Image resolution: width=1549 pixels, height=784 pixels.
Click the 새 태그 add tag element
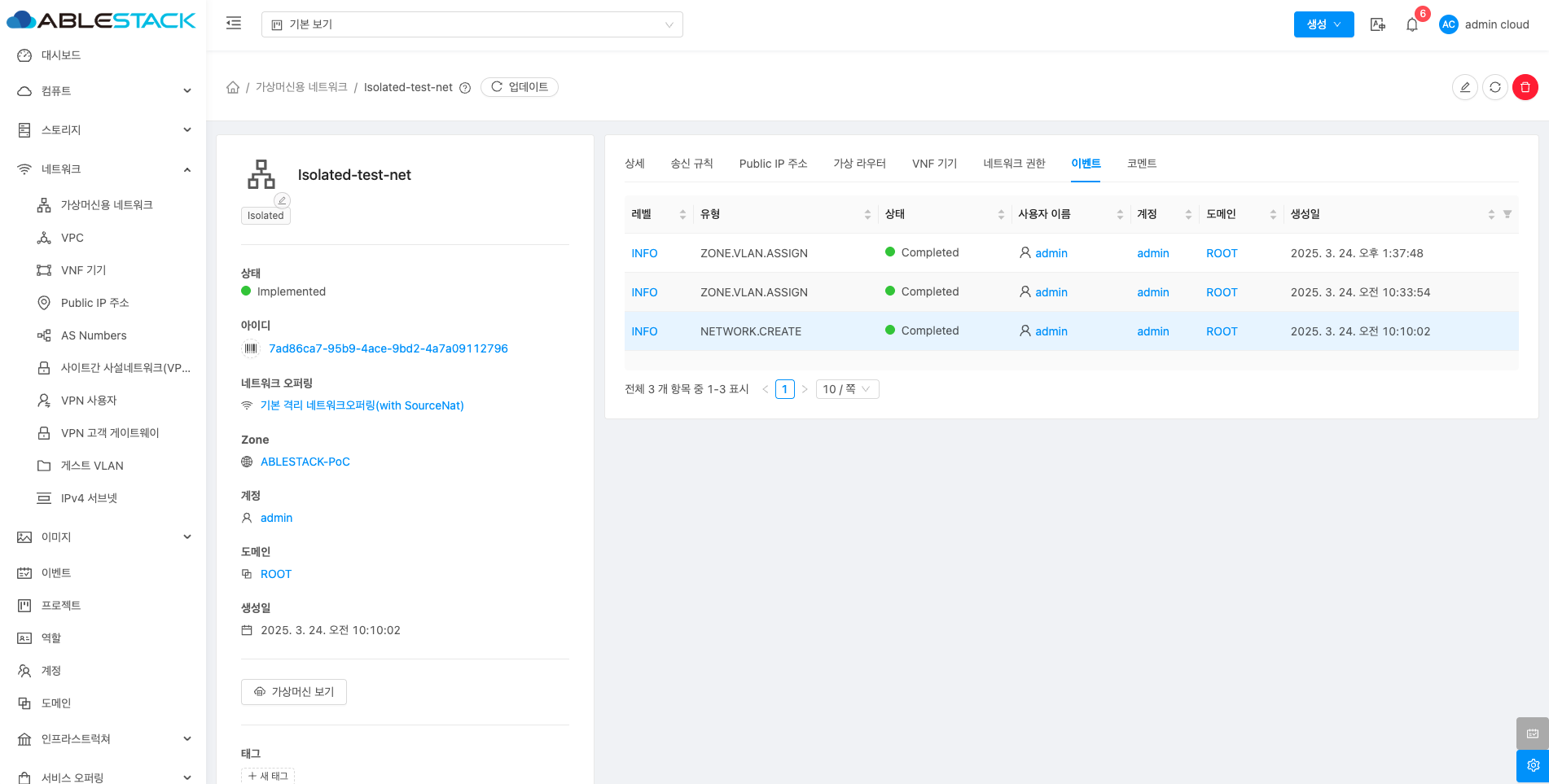268,776
